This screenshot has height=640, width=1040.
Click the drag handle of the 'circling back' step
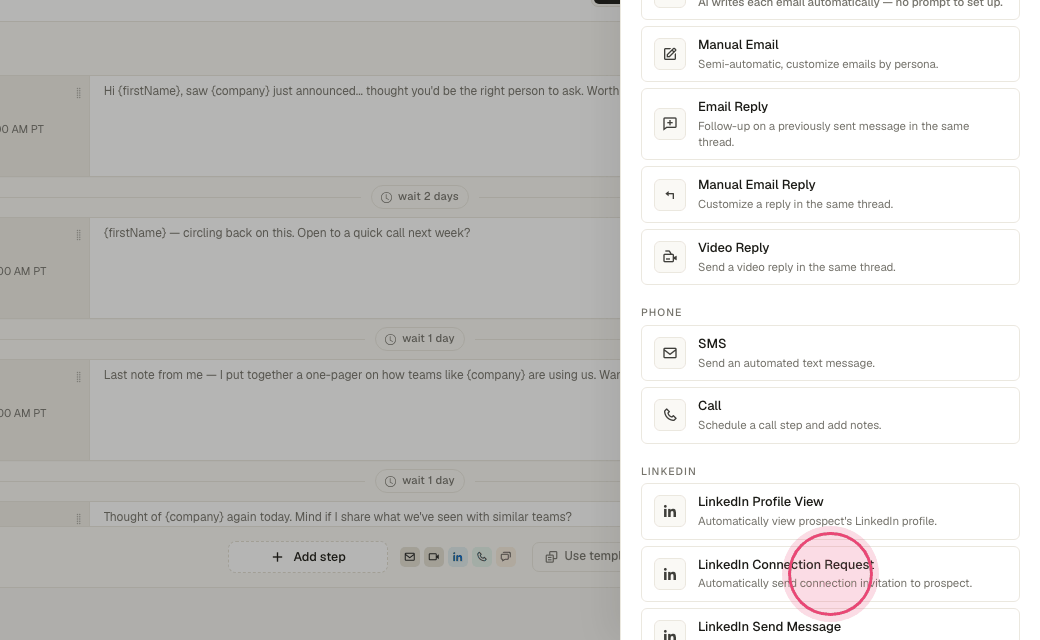click(78, 235)
